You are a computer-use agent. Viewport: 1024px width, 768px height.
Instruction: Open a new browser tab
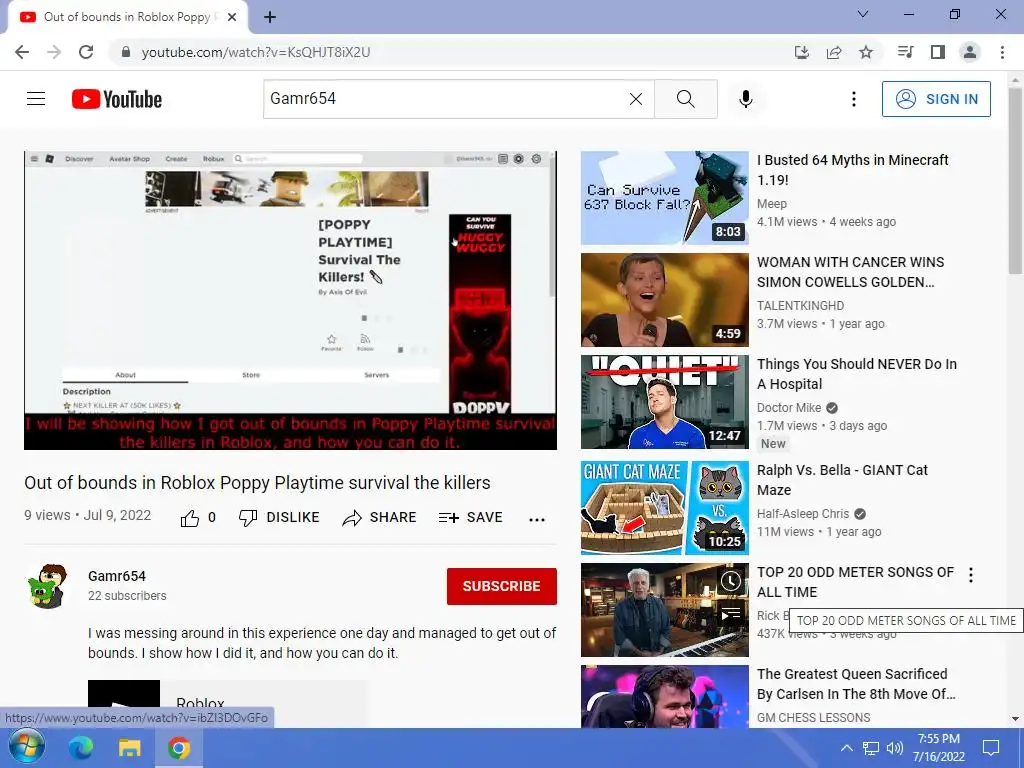[x=270, y=18]
